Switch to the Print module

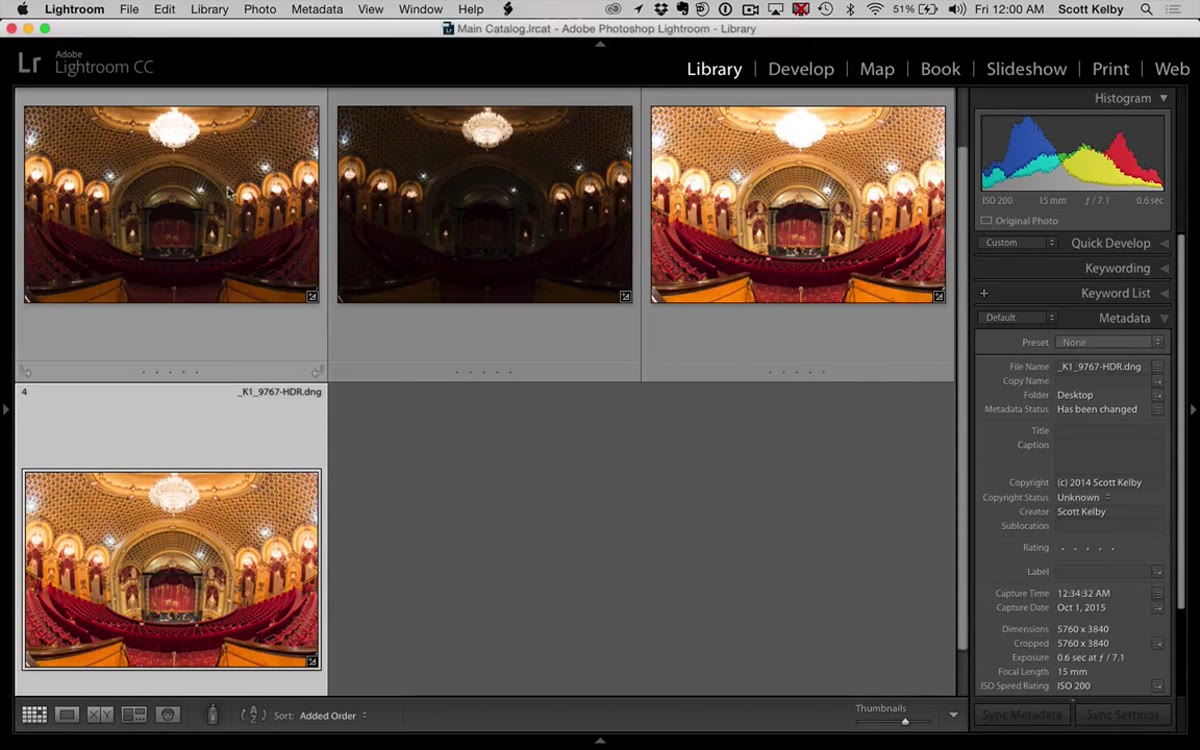point(1110,69)
